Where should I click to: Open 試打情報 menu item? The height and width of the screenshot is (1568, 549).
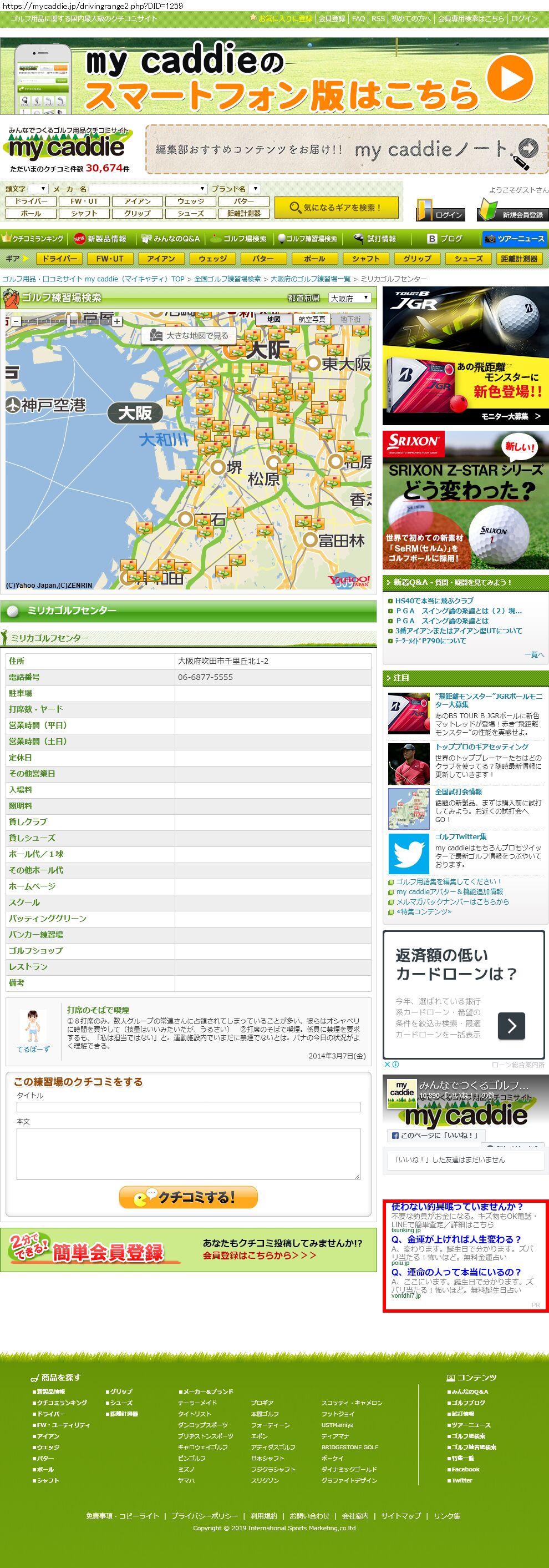(375, 239)
